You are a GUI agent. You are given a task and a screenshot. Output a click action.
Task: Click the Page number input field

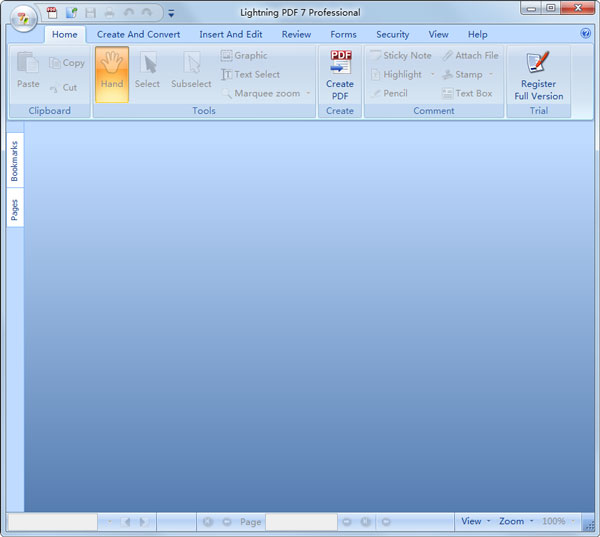(302, 521)
